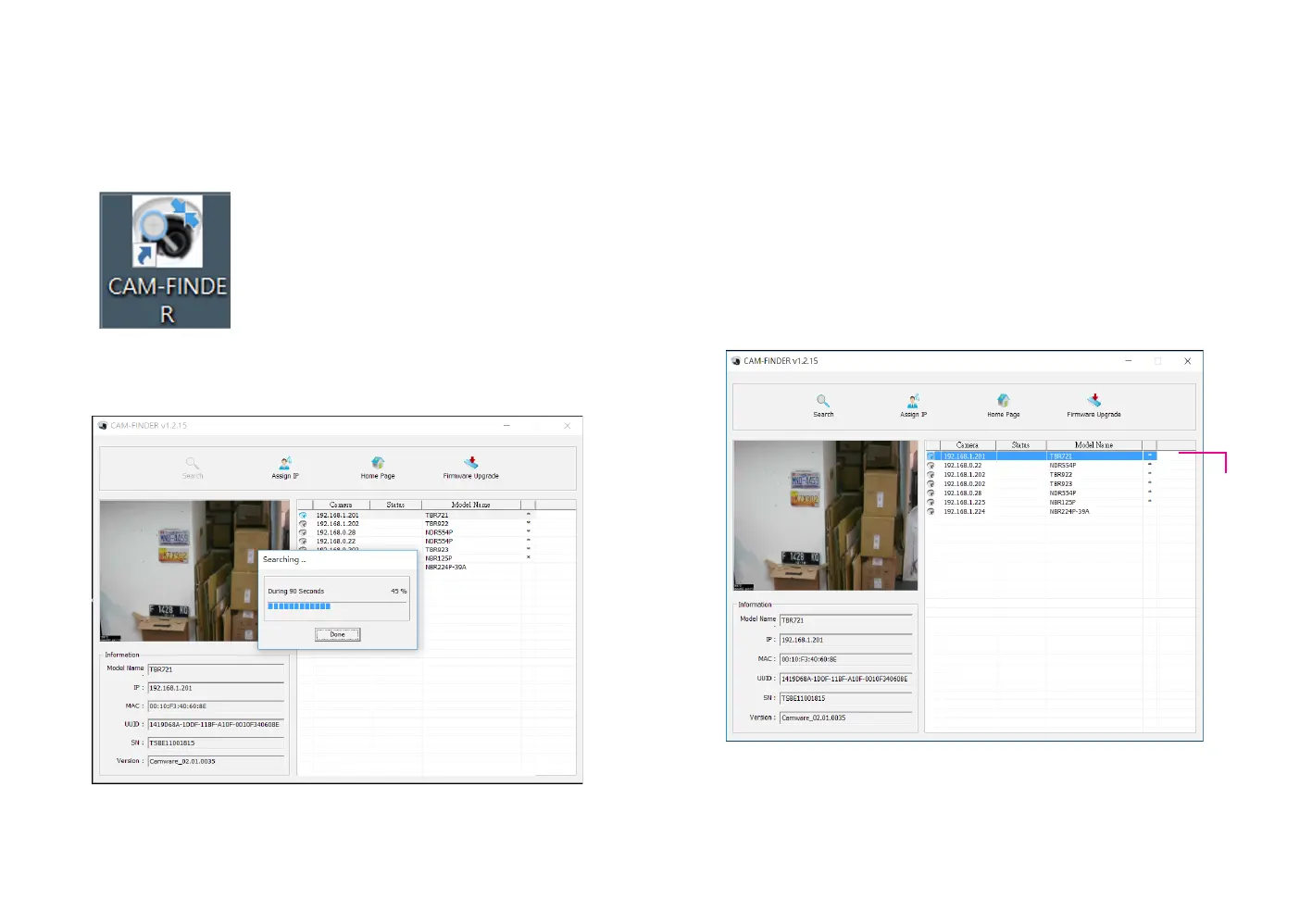This screenshot has width=1312, height=924.
Task: Sort by Status column in highlighted-row window
Action: [x=1020, y=445]
